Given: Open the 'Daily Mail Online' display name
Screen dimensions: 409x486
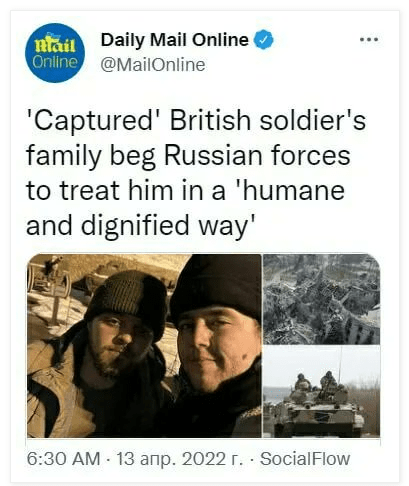Looking at the screenshot, I should click(175, 40).
